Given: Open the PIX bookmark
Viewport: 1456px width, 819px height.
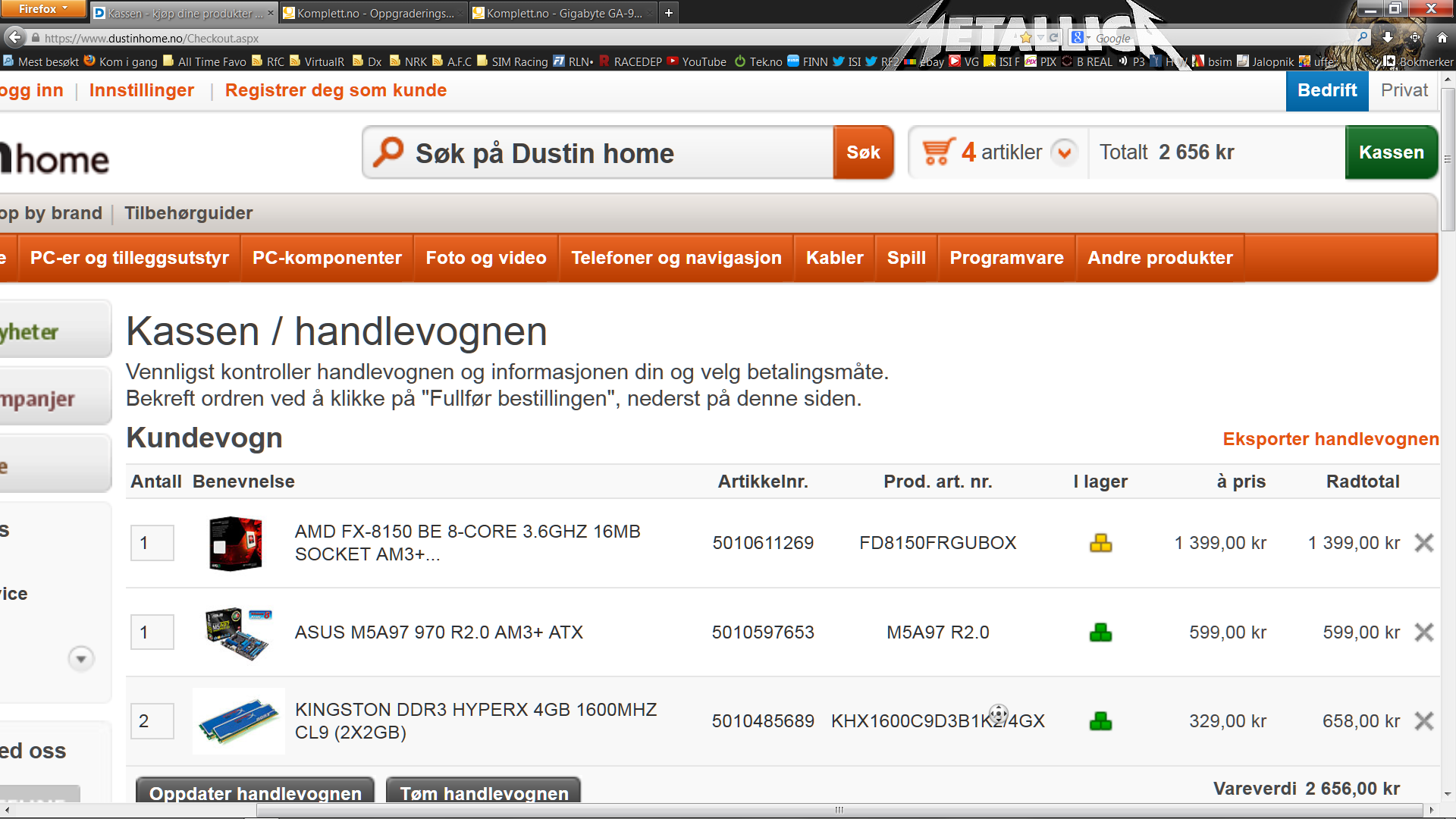Looking at the screenshot, I should click(x=1041, y=61).
